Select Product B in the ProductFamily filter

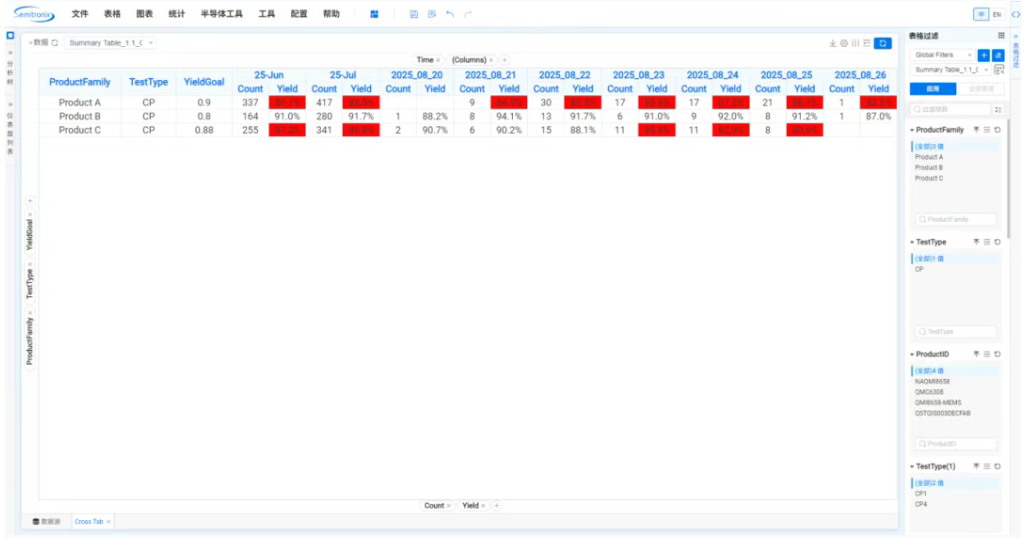click(x=928, y=168)
